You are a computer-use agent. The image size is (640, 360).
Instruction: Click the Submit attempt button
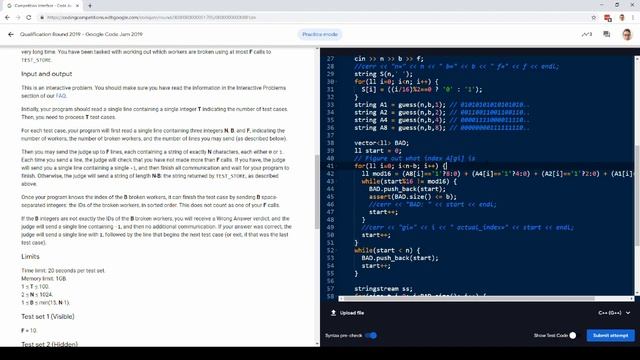[611, 336]
